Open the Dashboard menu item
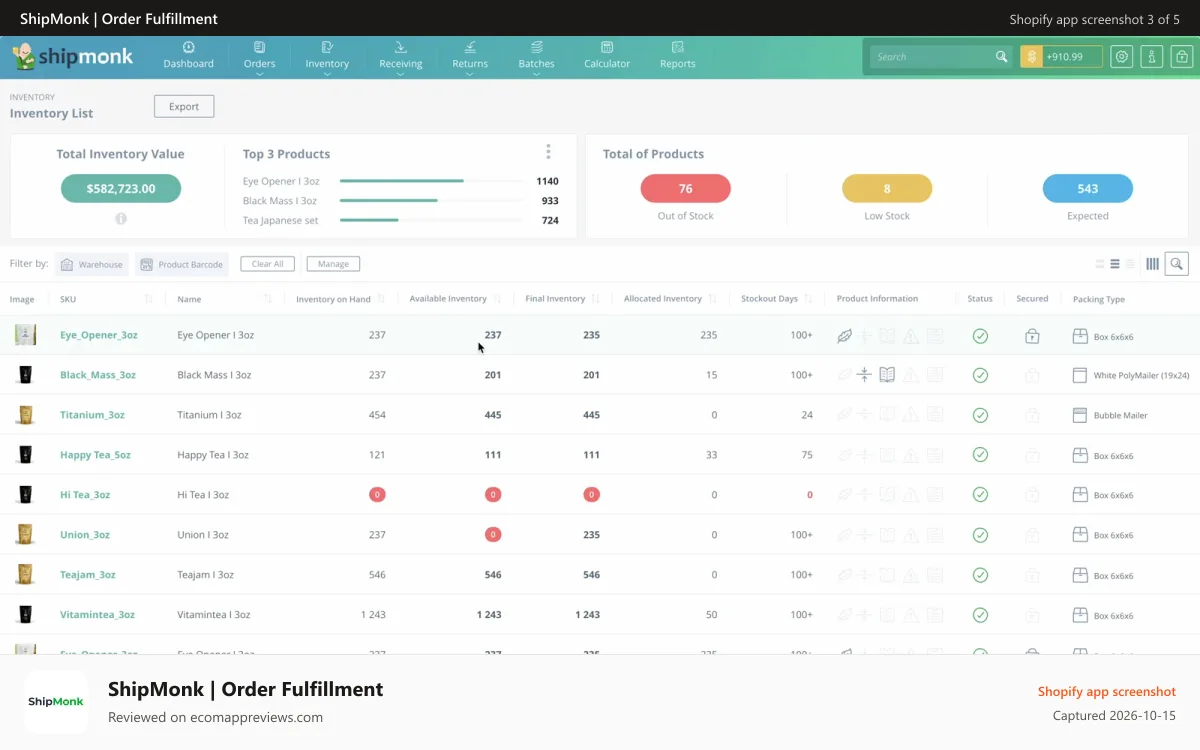This screenshot has height=750, width=1200. (x=189, y=56)
